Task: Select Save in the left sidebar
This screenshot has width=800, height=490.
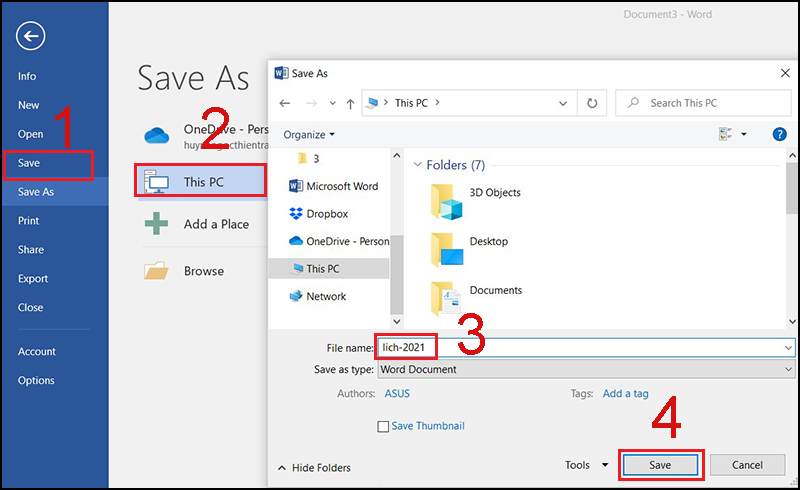Action: (x=29, y=163)
